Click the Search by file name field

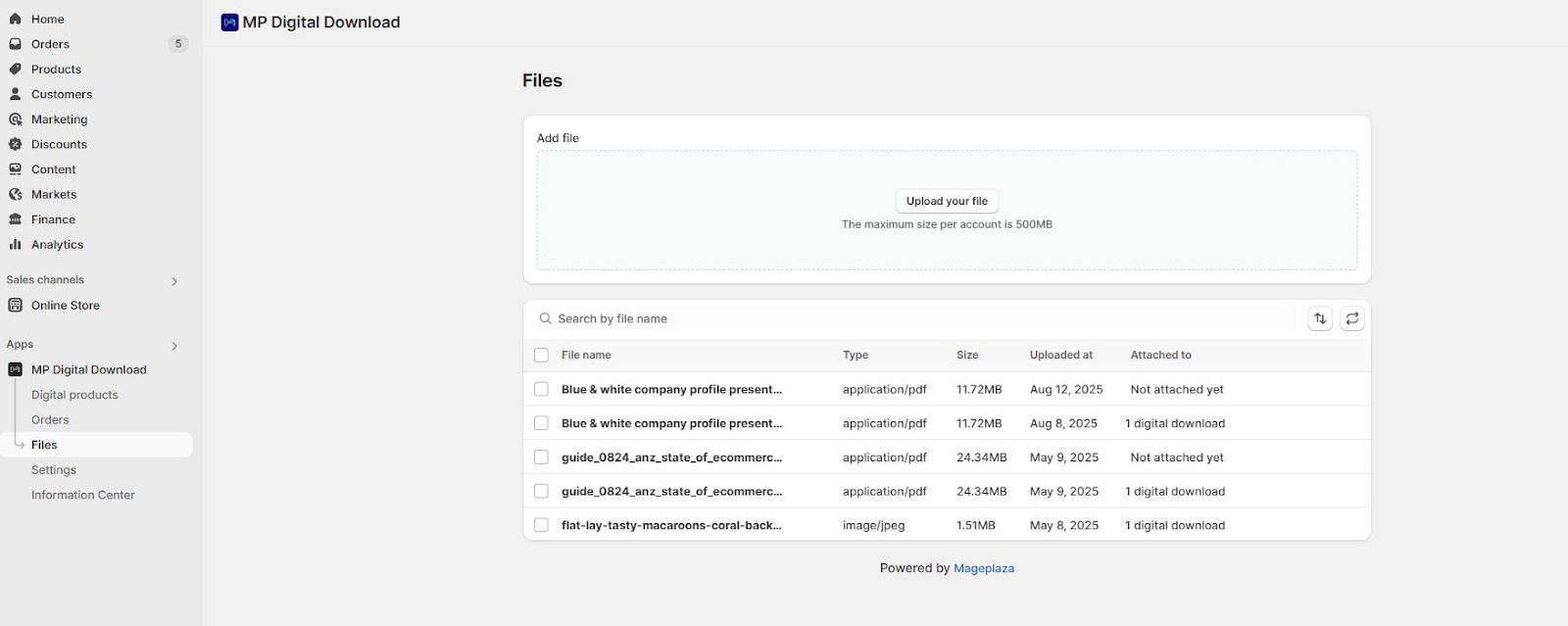pyautogui.click(x=882, y=318)
